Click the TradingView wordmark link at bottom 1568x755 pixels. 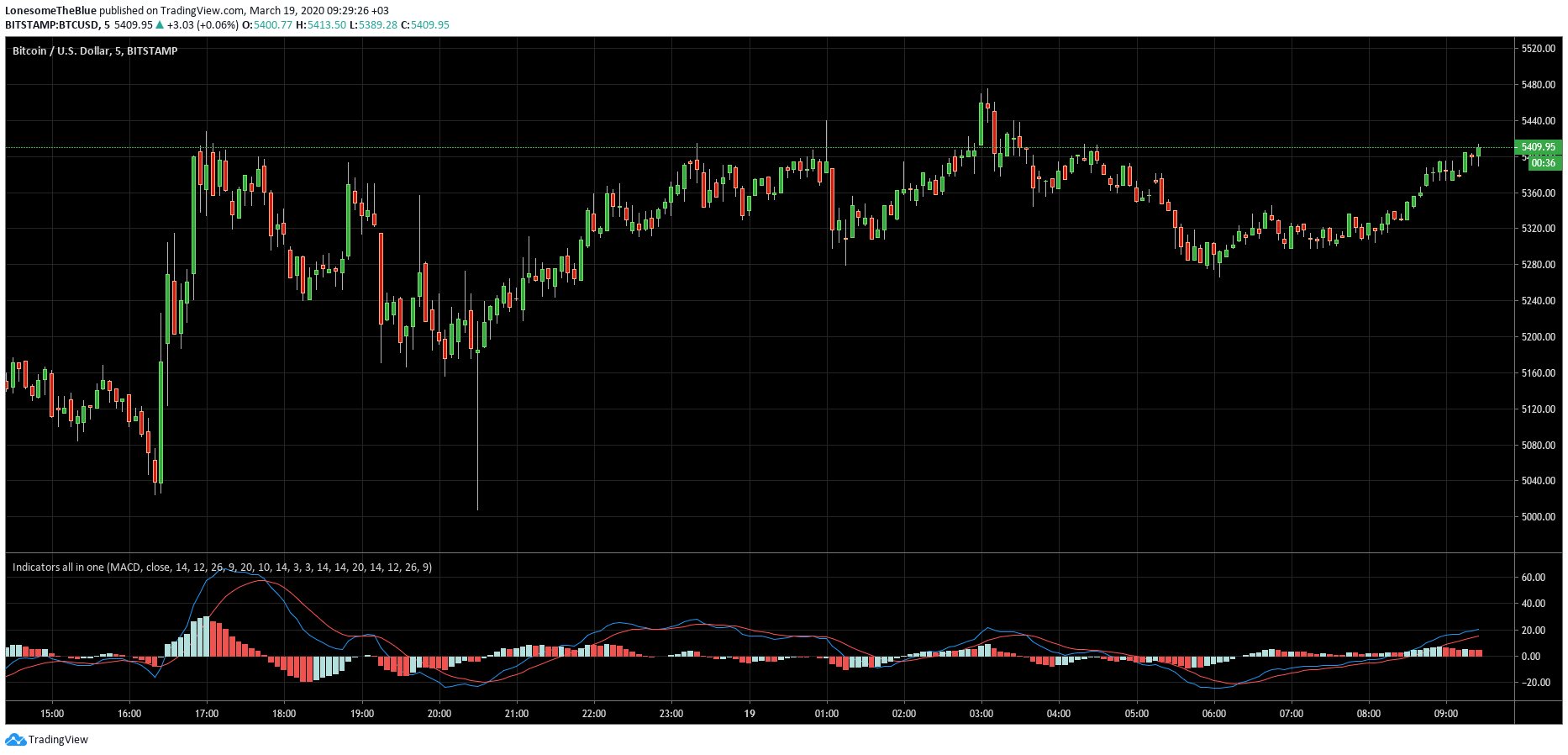pyautogui.click(x=58, y=740)
